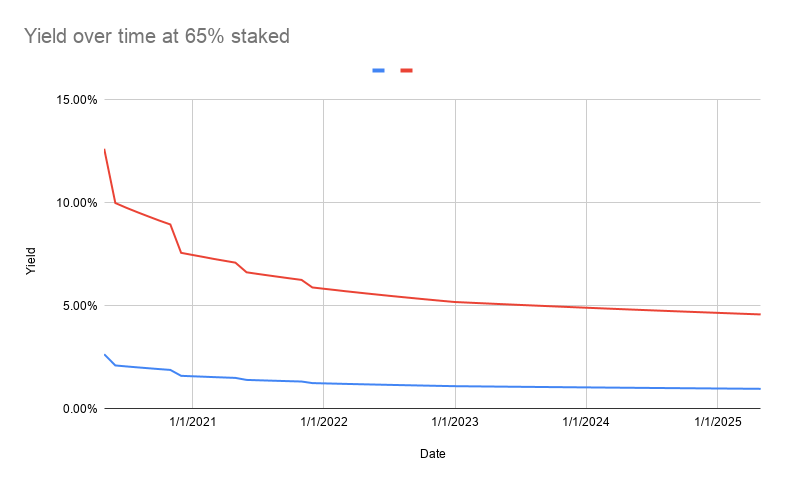This screenshot has height=485, width=785.
Task: Click the red line at its 10% bend
Action: tap(116, 203)
